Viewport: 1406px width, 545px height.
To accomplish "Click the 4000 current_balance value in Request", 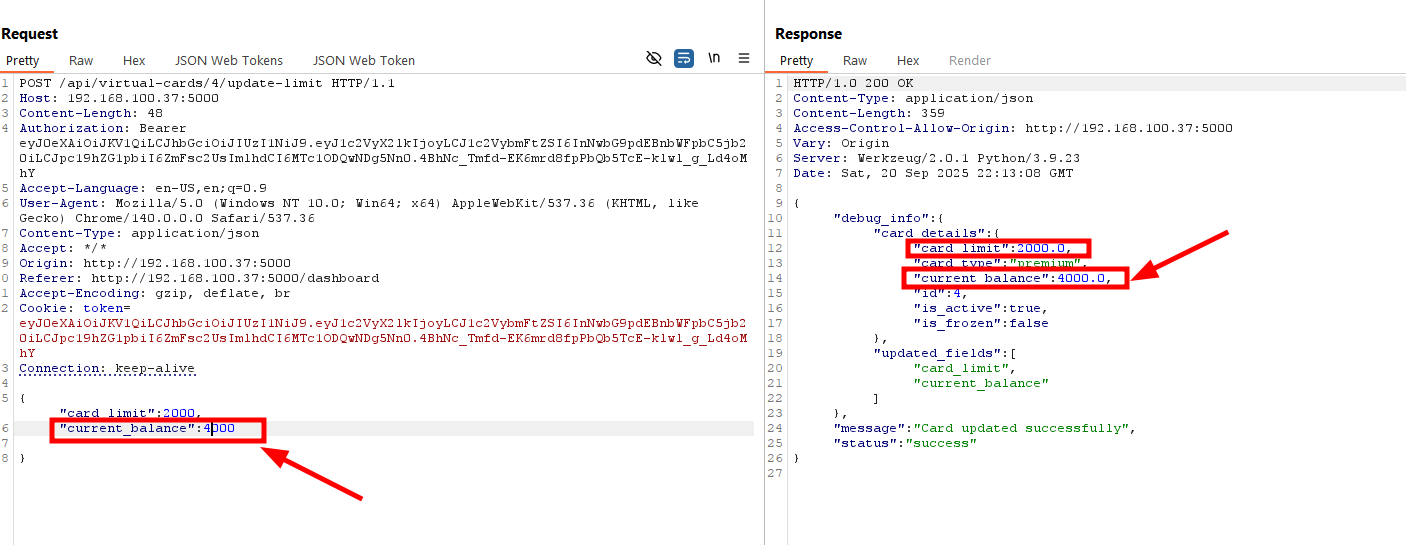I will (x=219, y=428).
